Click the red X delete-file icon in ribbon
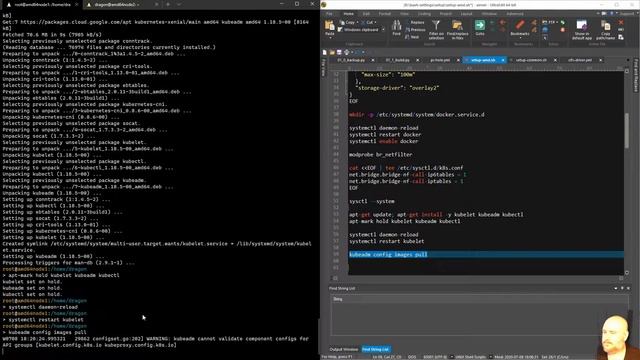The height and width of the screenshot is (360, 640). click(x=621, y=23)
